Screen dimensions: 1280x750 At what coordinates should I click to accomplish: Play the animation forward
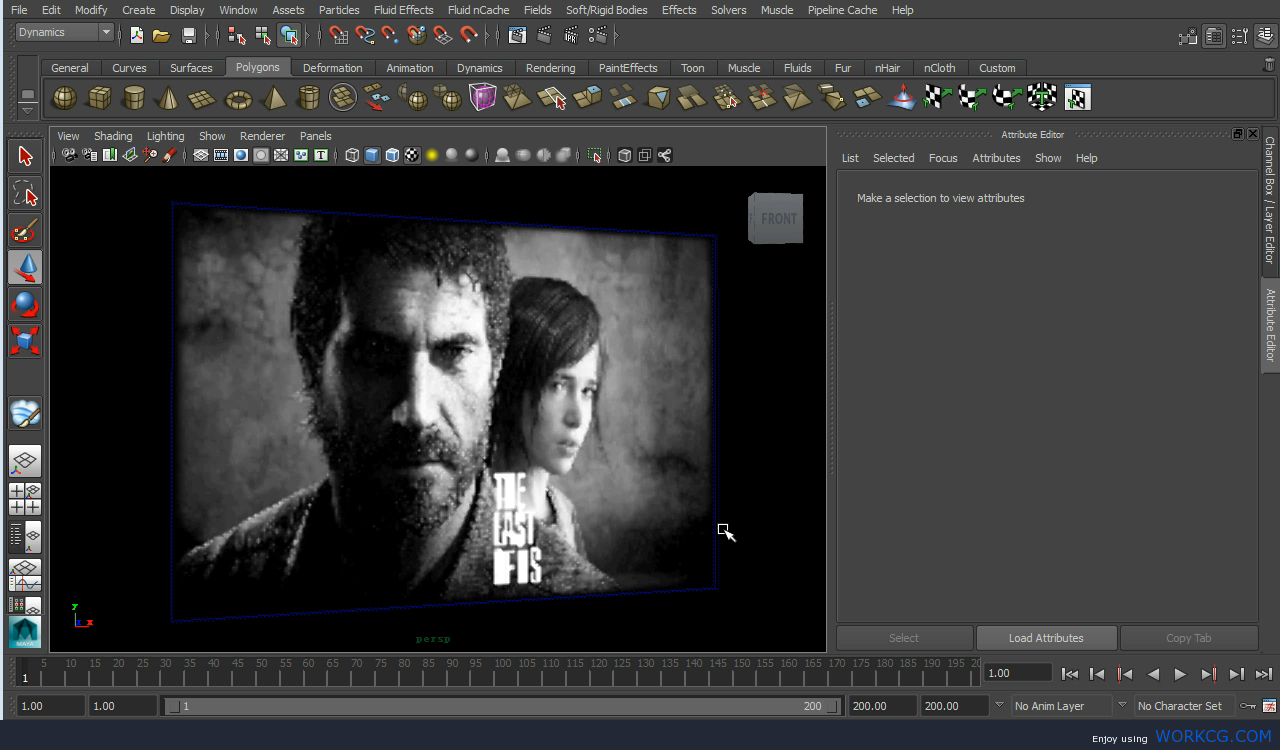point(1180,674)
